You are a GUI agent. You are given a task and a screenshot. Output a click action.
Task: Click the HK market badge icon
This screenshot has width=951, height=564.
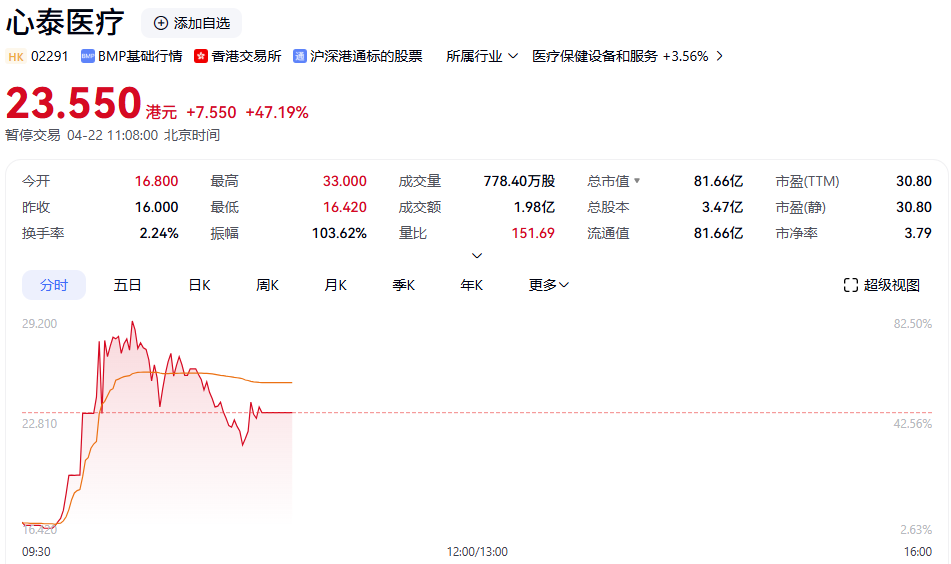coord(16,56)
